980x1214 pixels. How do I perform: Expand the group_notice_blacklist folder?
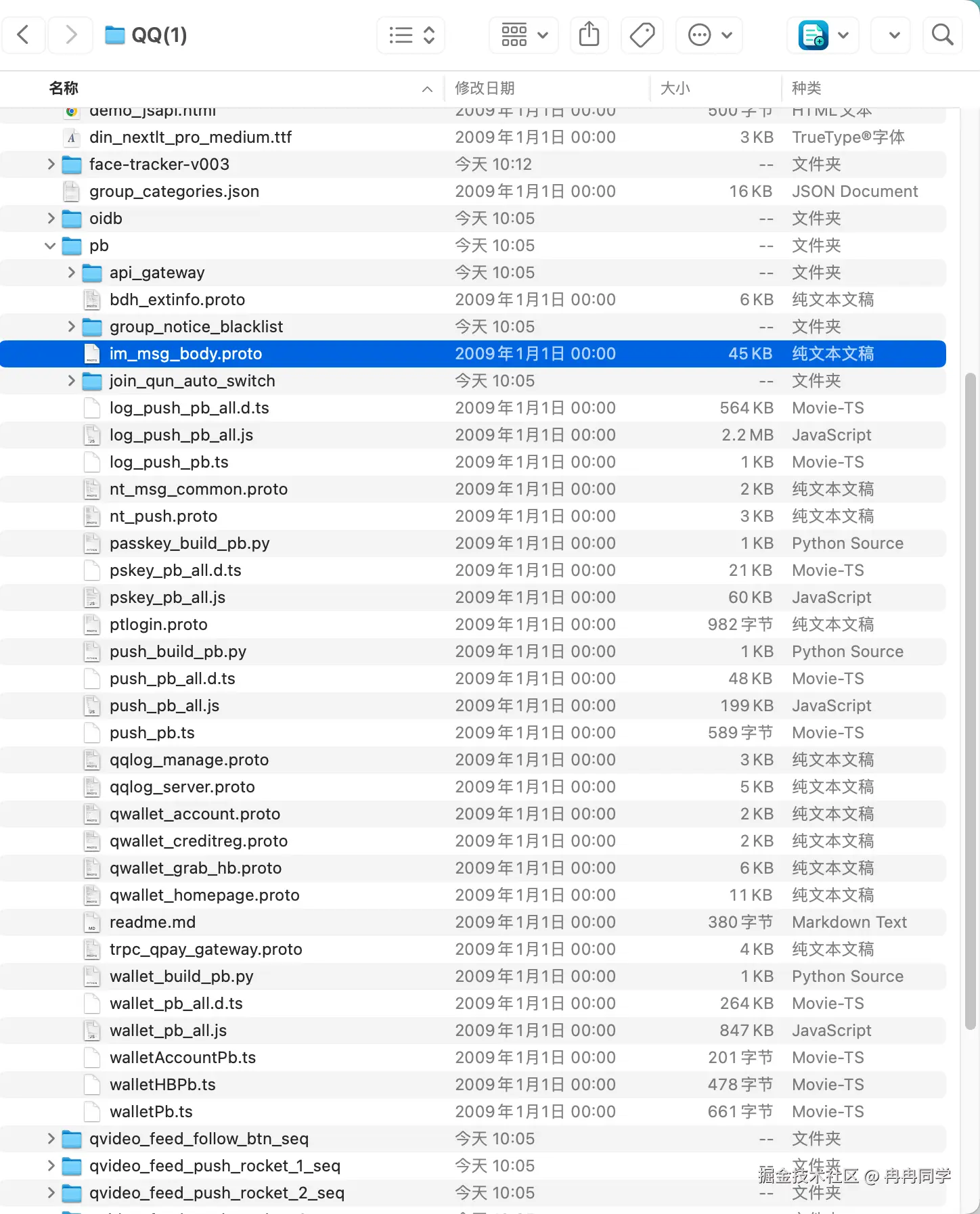pos(71,327)
